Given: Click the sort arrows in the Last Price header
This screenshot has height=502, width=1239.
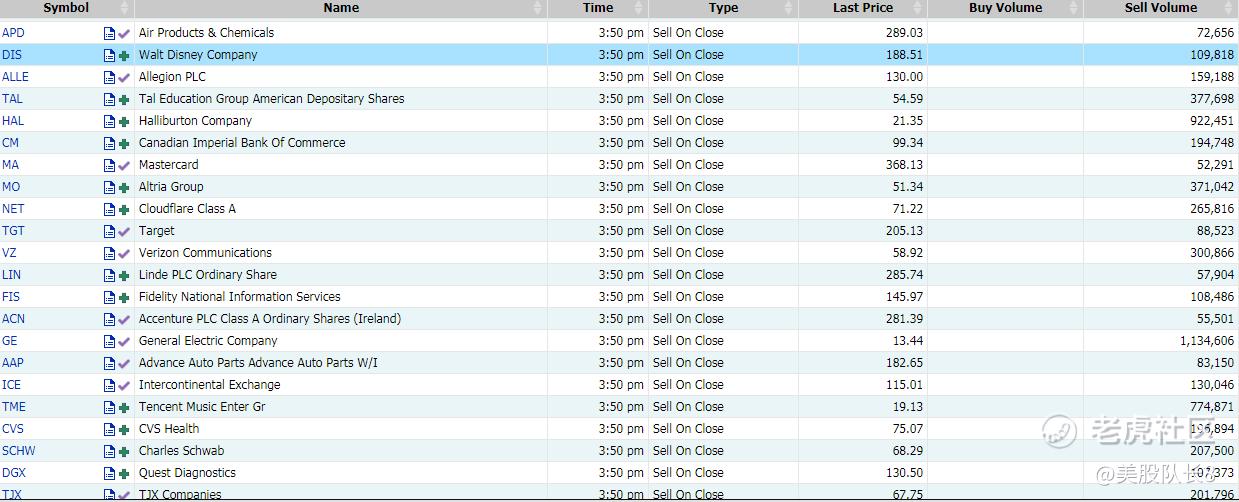Looking at the screenshot, I should click(x=919, y=8).
